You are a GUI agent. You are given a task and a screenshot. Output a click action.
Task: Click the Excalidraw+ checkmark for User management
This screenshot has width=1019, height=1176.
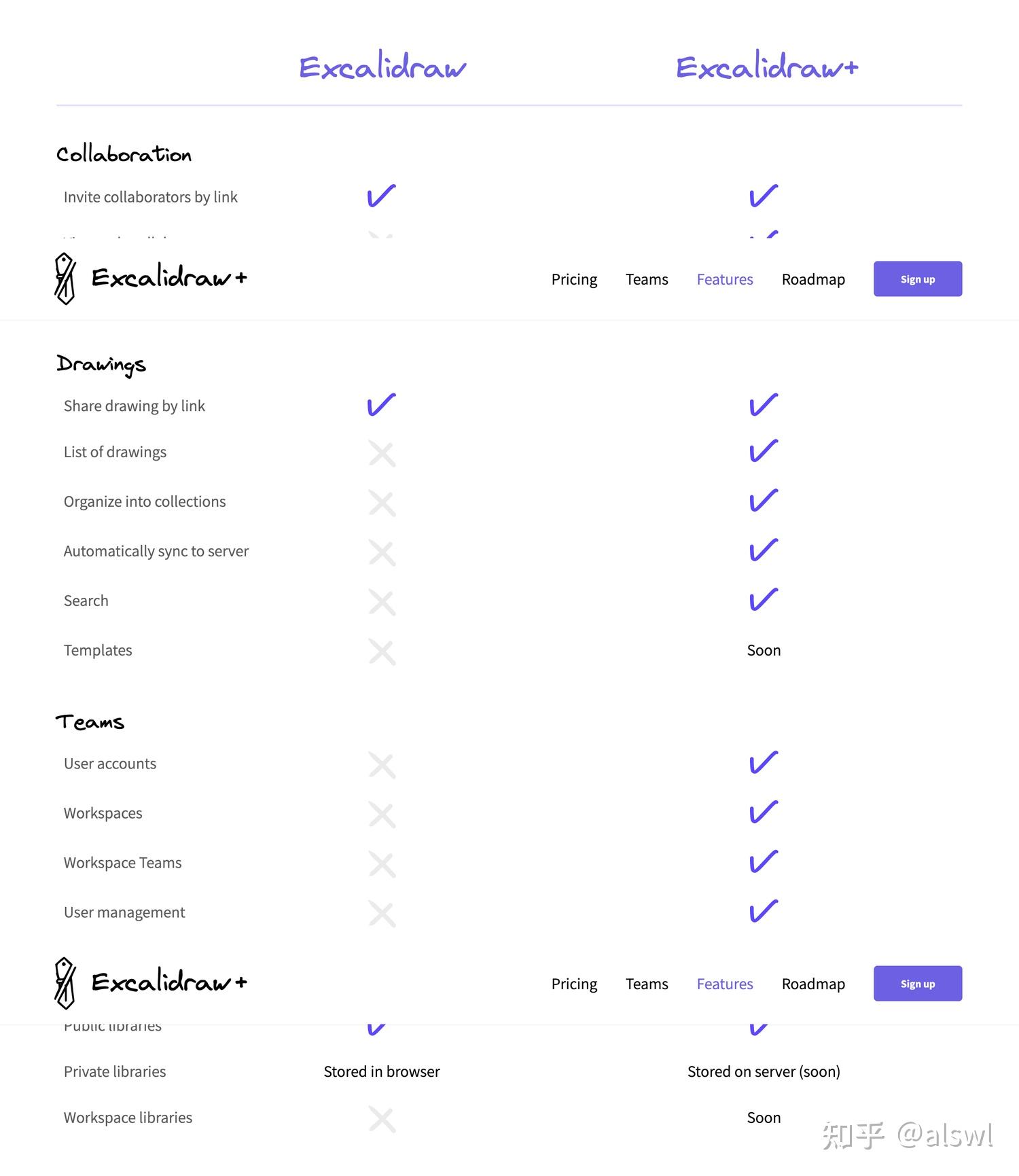[x=764, y=912]
